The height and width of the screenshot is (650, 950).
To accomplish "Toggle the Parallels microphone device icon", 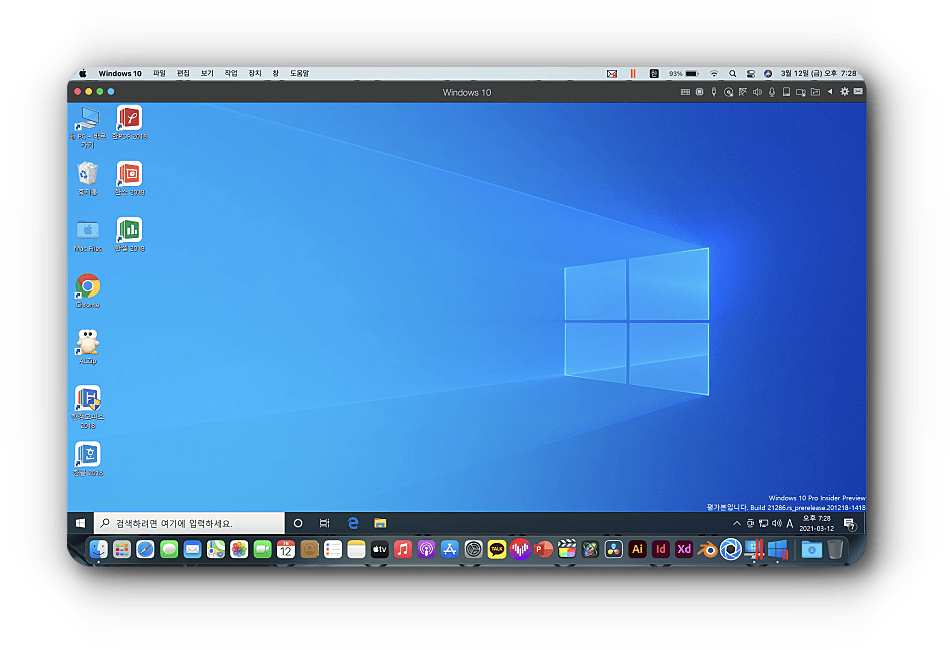I will (x=771, y=92).
